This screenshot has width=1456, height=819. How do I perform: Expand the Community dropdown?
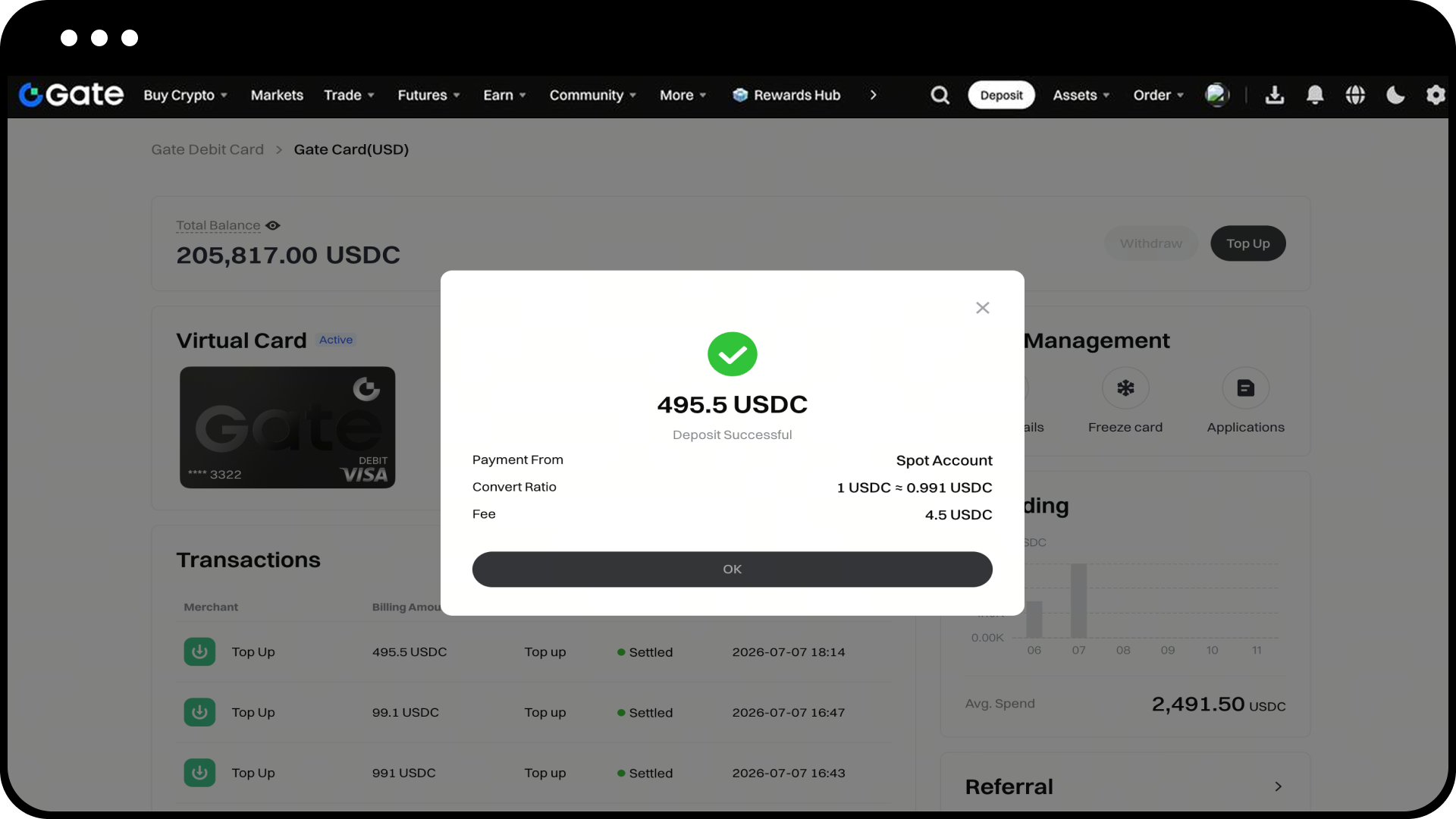tap(592, 95)
